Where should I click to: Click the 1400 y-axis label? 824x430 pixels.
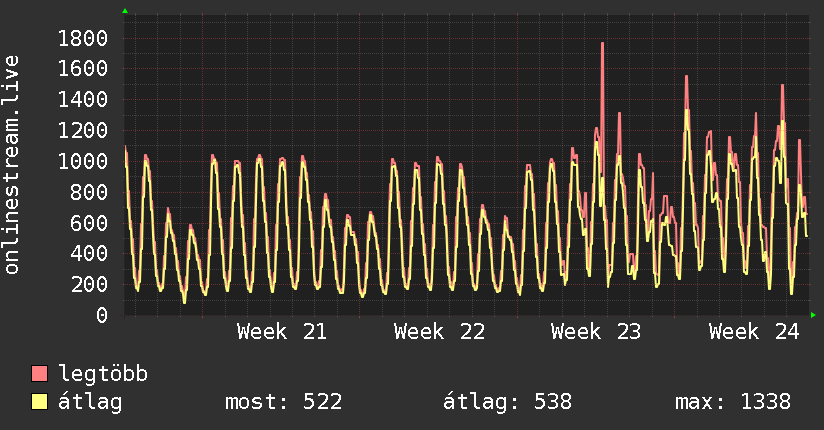83,99
